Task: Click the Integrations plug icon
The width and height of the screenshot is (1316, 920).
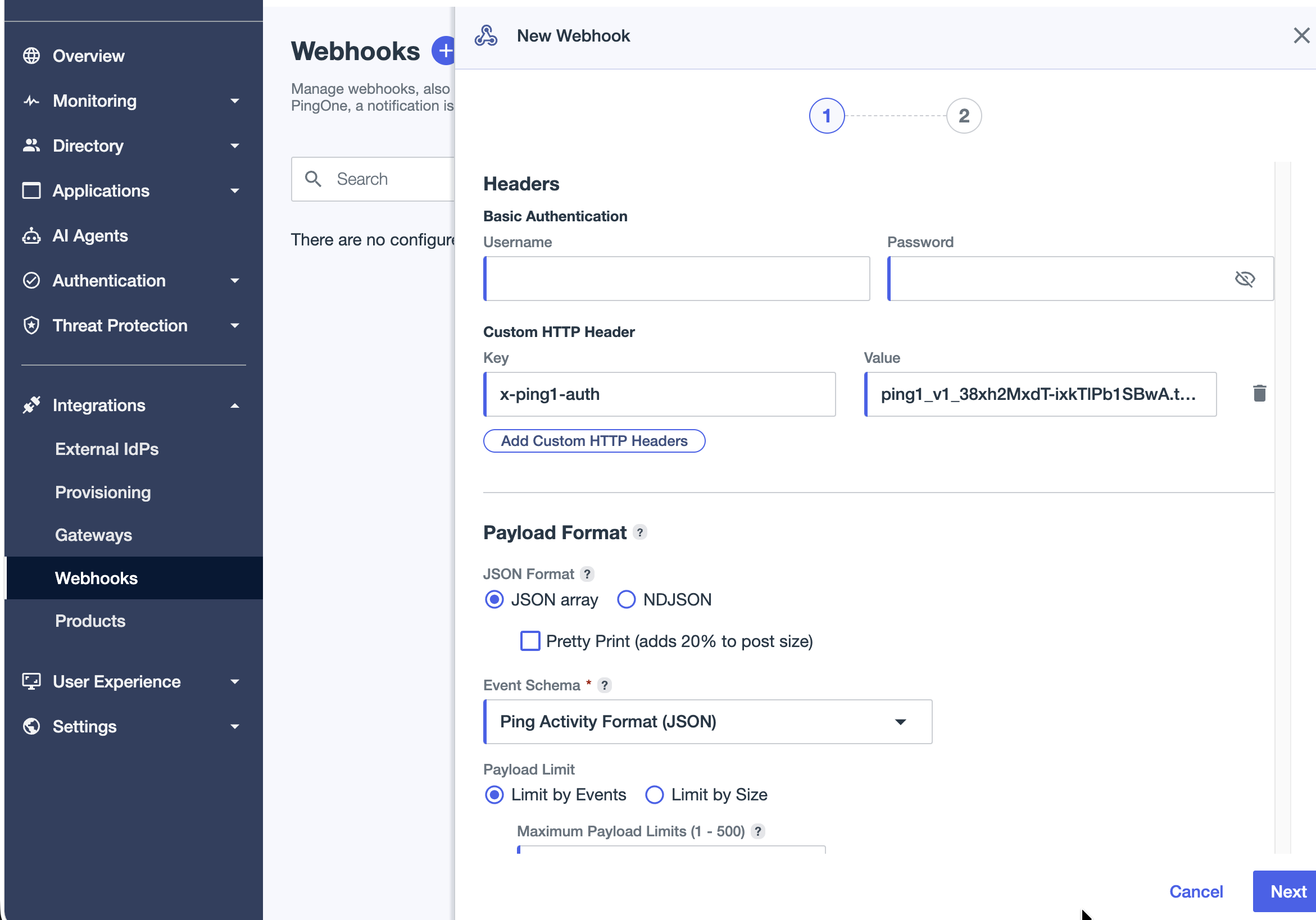Action: click(x=31, y=405)
